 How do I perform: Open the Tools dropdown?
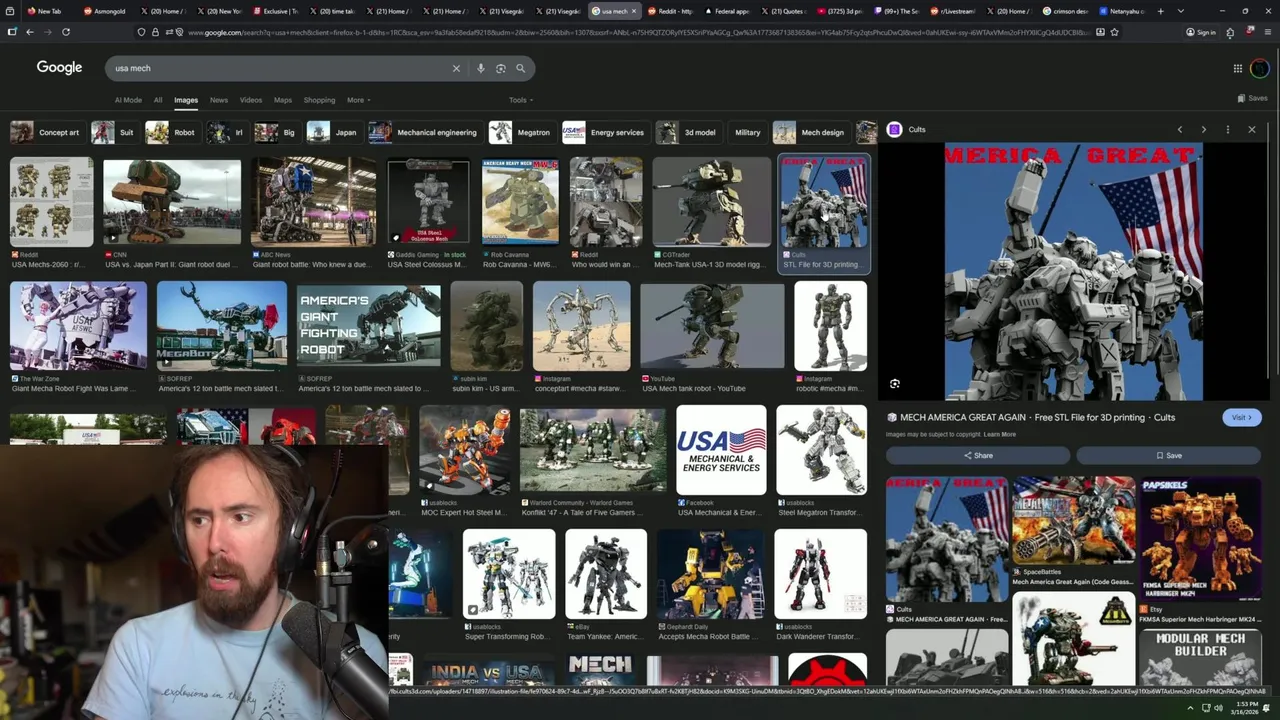(x=520, y=100)
